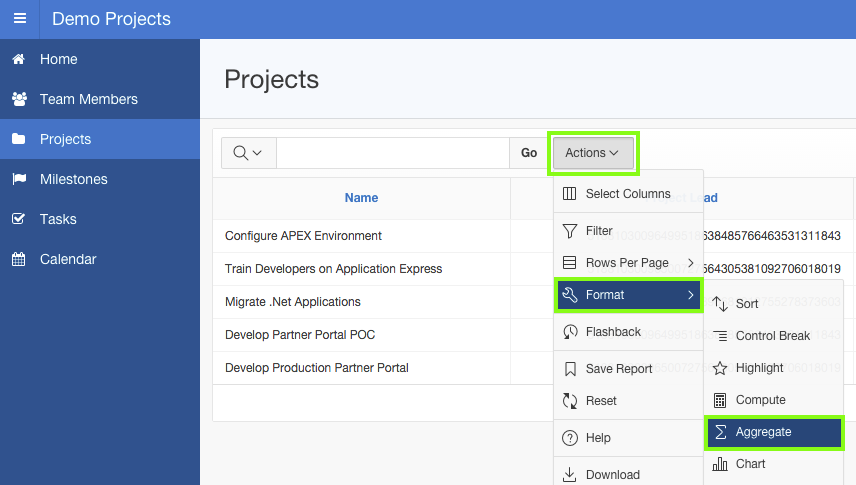
Task: Click the Milestones flag icon
Action: tap(18, 179)
